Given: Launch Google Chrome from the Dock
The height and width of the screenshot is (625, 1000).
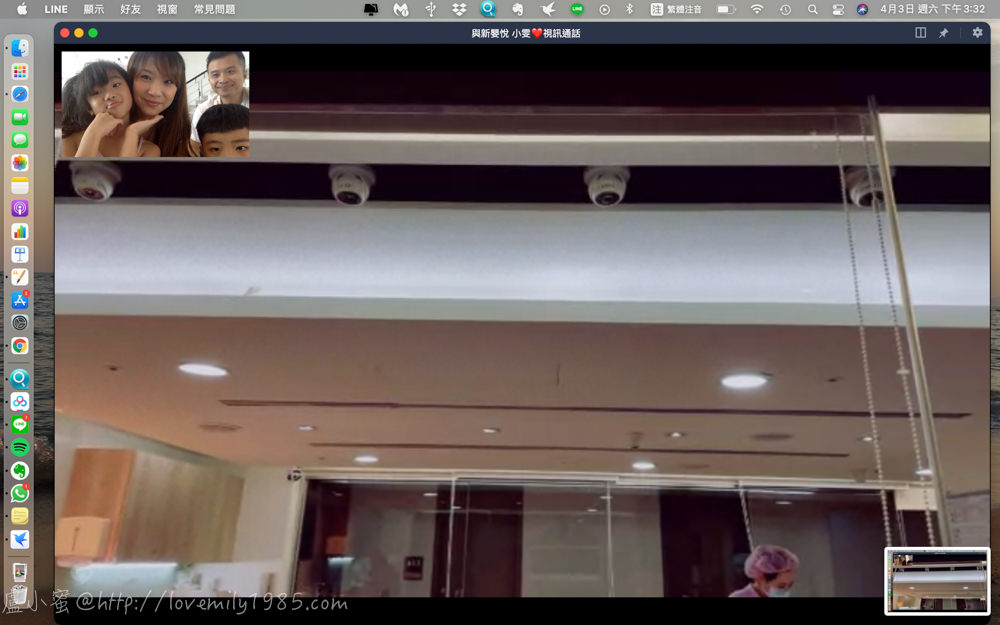Looking at the screenshot, I should coord(20,346).
